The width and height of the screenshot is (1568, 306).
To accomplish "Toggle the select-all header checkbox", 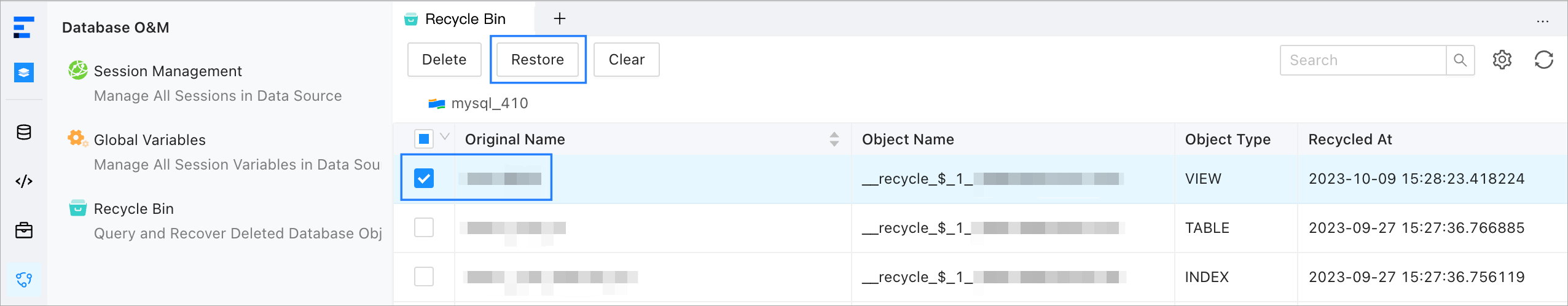I will (x=424, y=139).
